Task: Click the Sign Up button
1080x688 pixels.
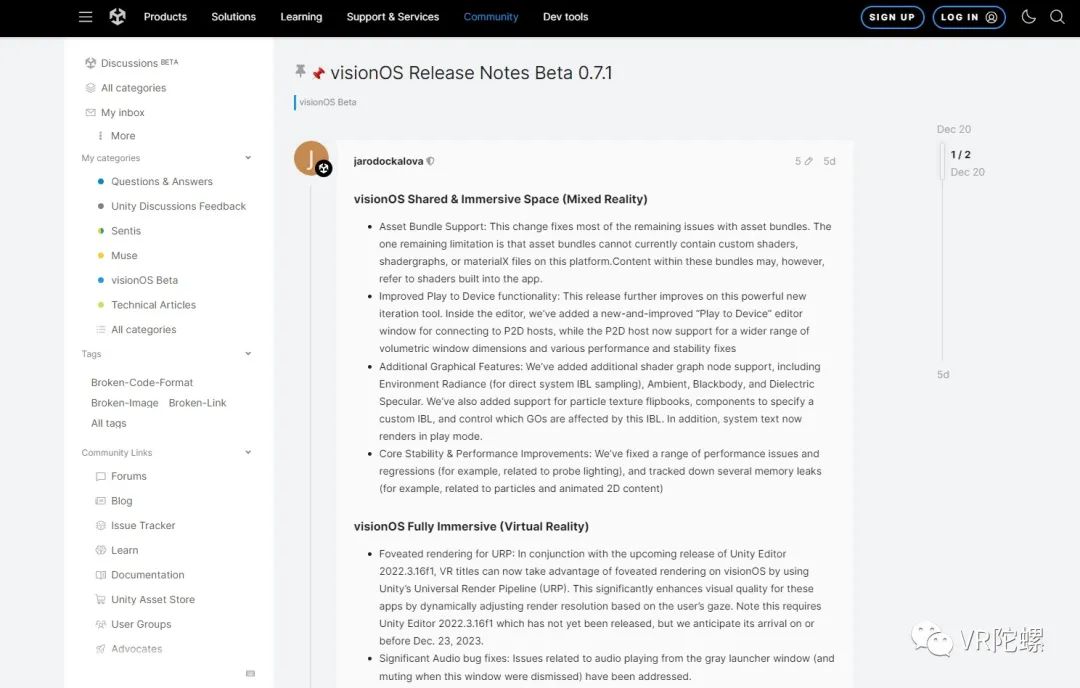Action: tap(892, 17)
